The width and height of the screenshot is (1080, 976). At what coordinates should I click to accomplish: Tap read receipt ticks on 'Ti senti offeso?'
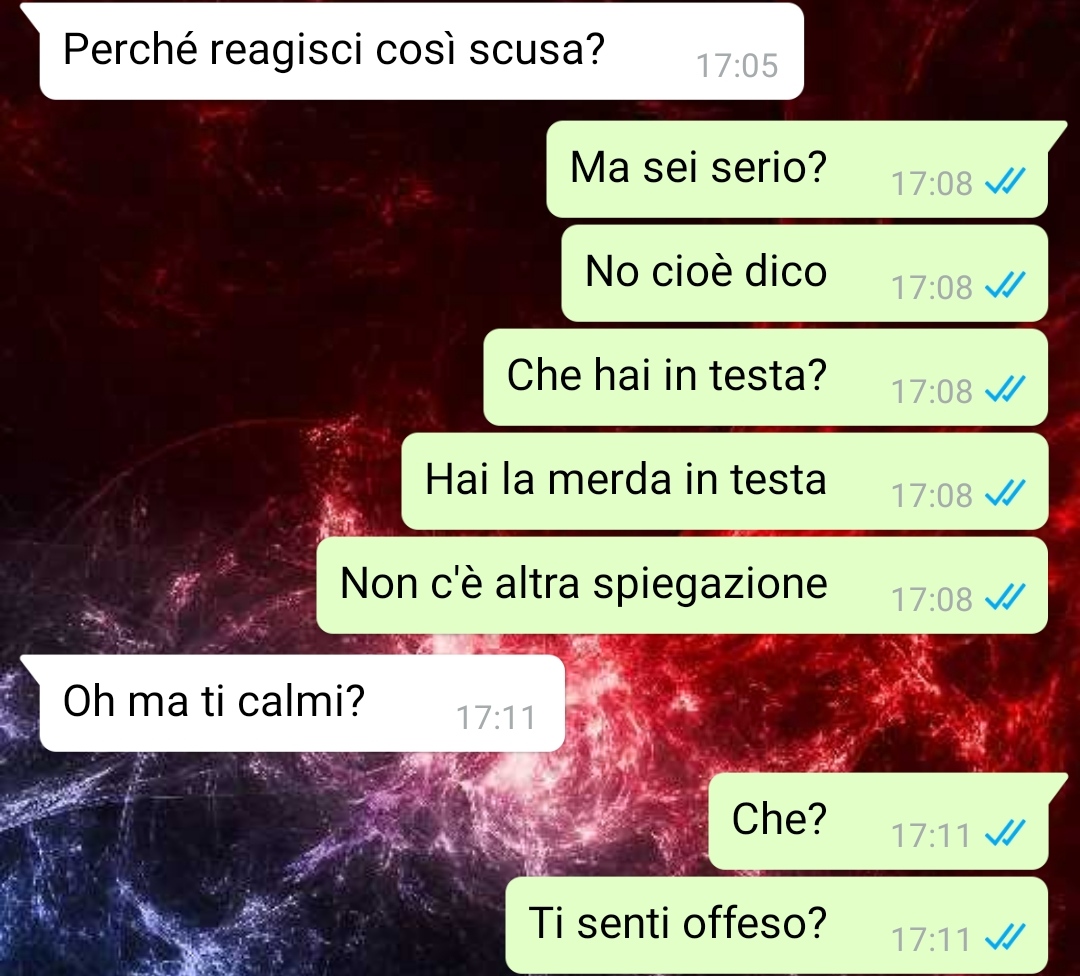point(1006,937)
